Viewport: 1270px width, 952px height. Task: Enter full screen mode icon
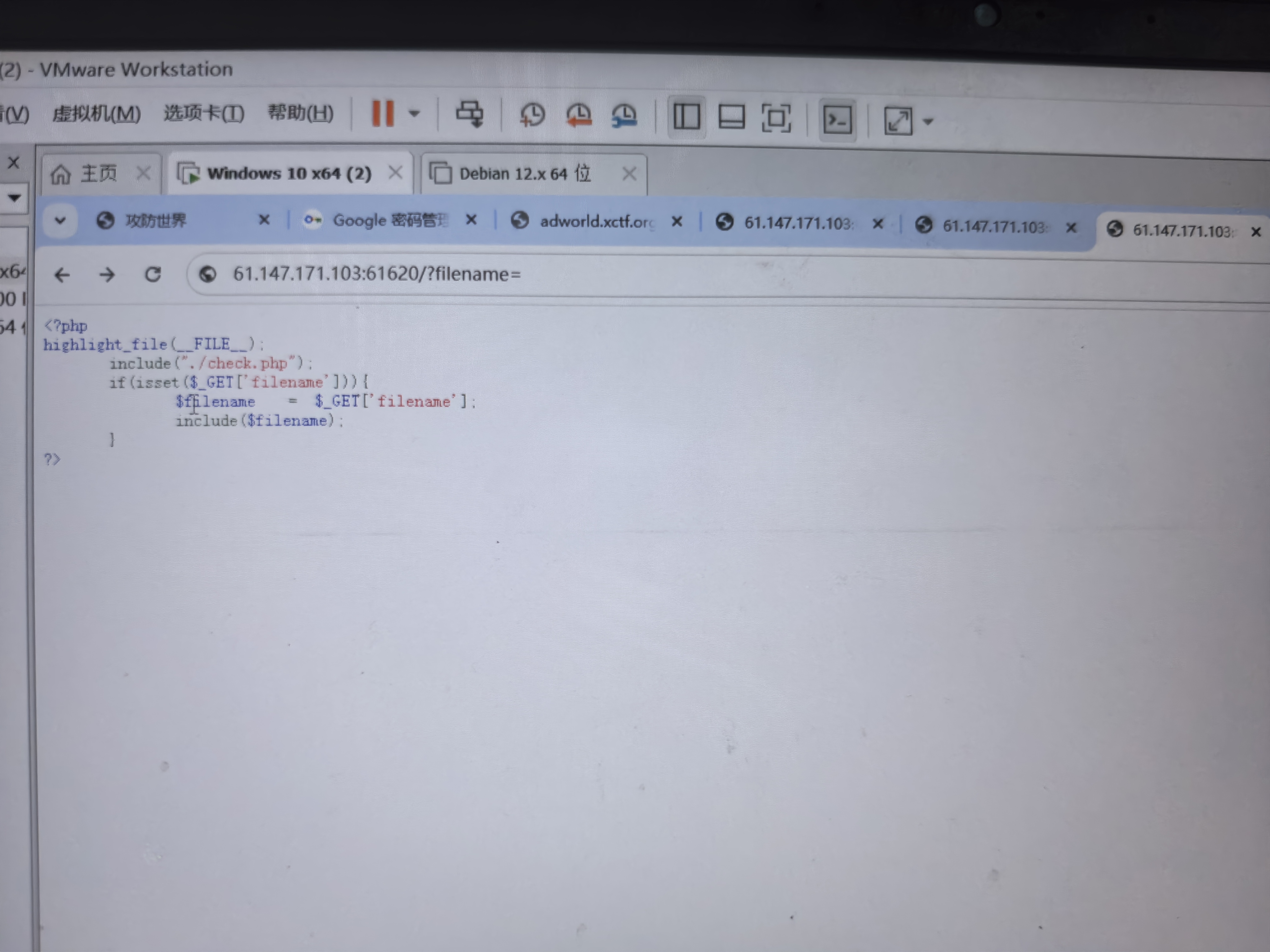click(776, 118)
